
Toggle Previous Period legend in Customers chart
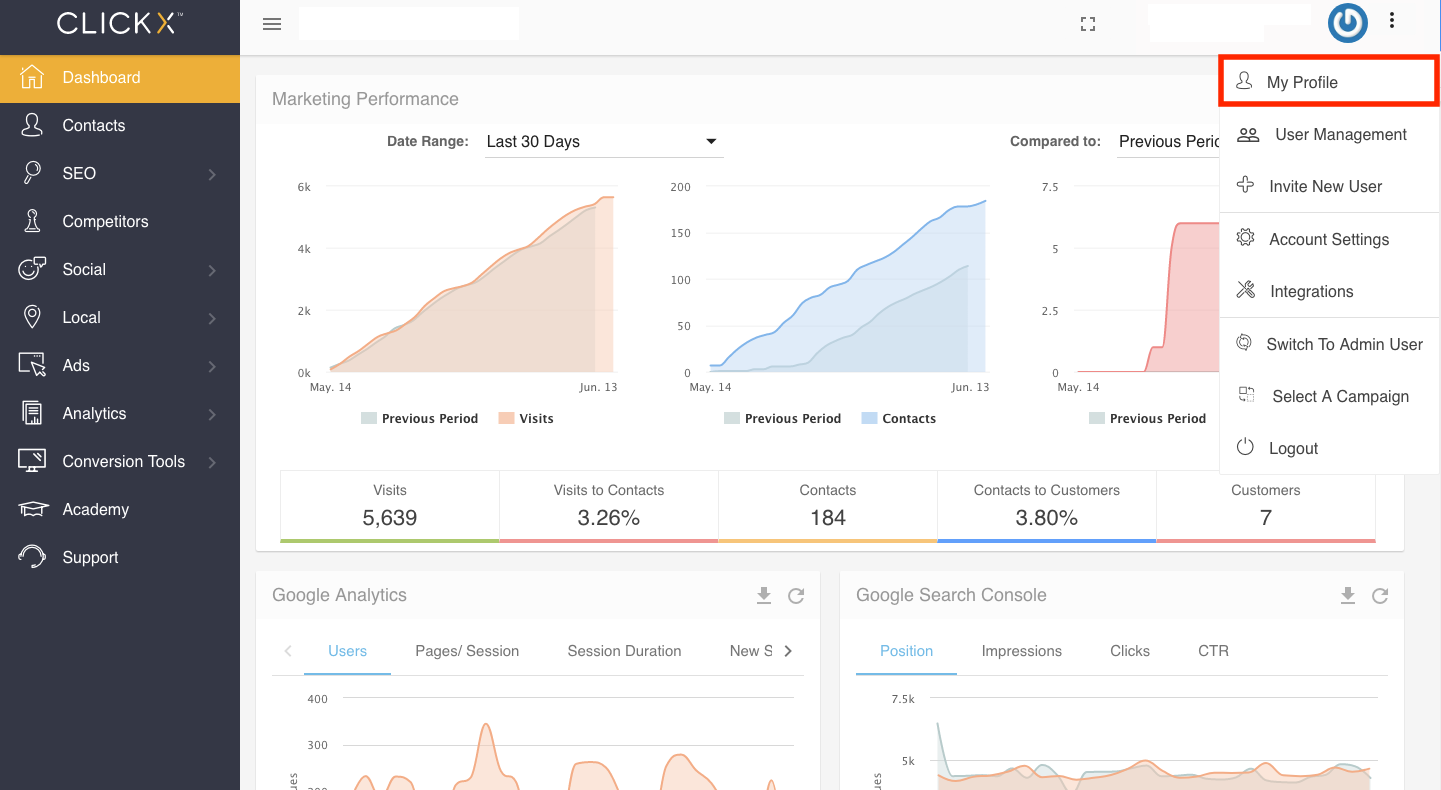tap(1148, 418)
